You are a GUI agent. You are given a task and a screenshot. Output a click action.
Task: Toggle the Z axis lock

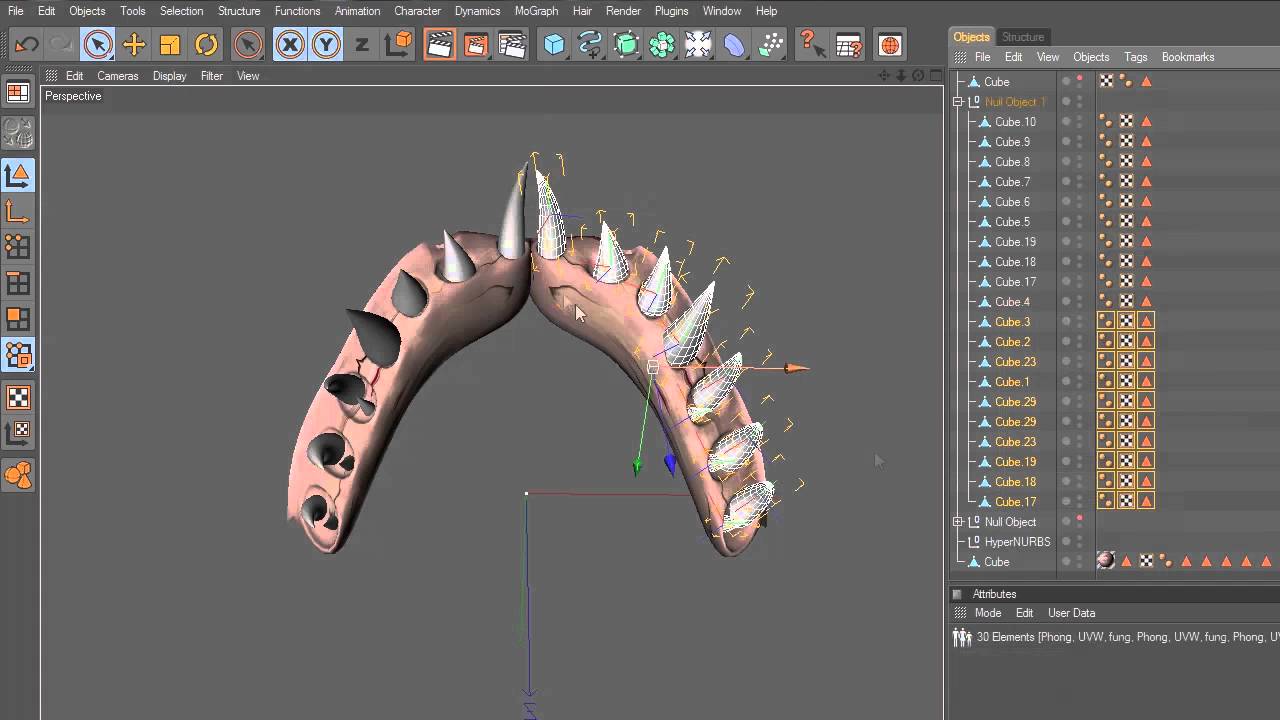(361, 45)
